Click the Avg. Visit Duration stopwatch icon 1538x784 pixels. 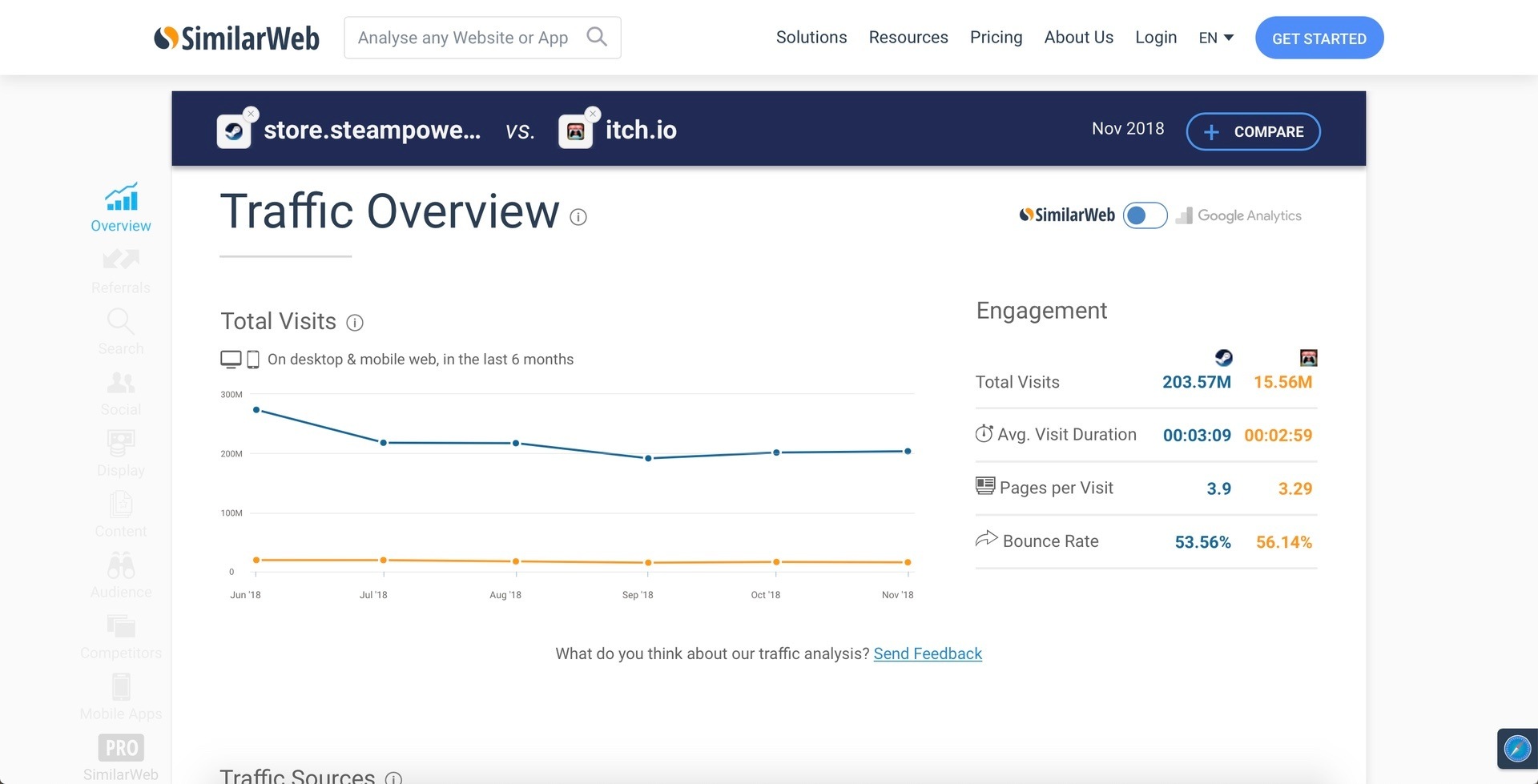(984, 434)
